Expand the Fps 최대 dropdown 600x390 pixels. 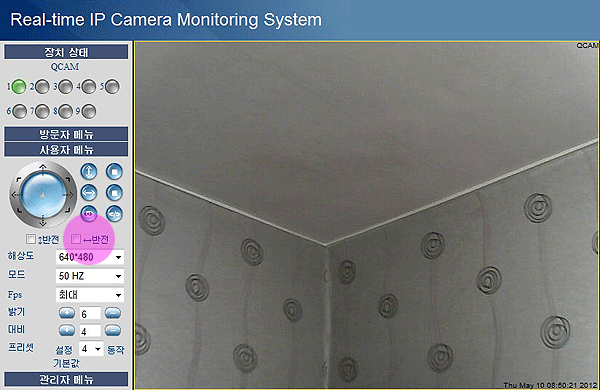tap(90, 295)
